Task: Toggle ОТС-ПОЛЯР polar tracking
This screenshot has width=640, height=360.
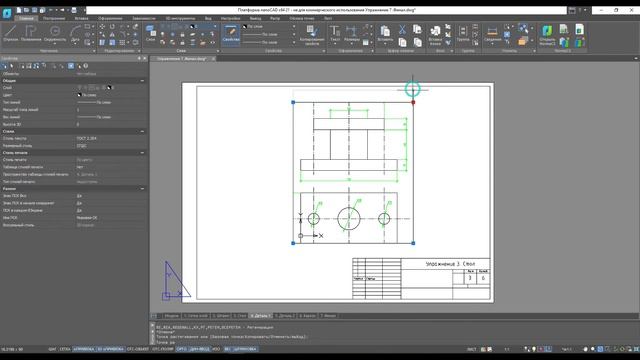Action: pyautogui.click(x=163, y=349)
